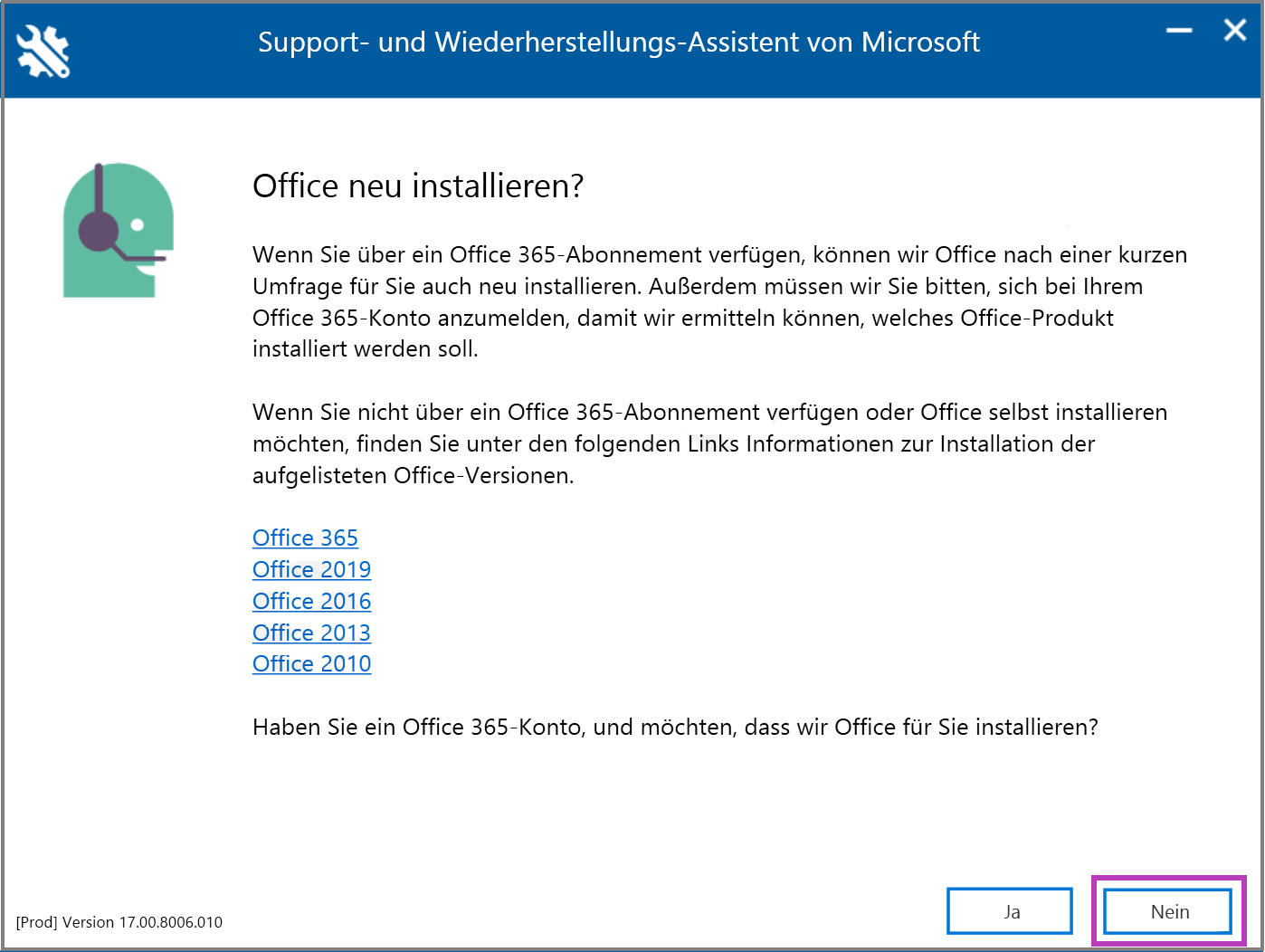Click the heading 'Office neu installieren?'
1265x952 pixels.
click(418, 186)
